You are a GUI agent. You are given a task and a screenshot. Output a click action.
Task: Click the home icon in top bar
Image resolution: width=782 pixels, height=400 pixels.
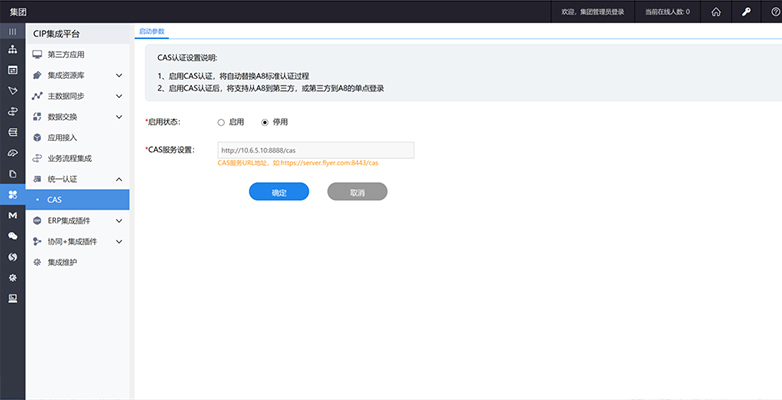point(716,11)
